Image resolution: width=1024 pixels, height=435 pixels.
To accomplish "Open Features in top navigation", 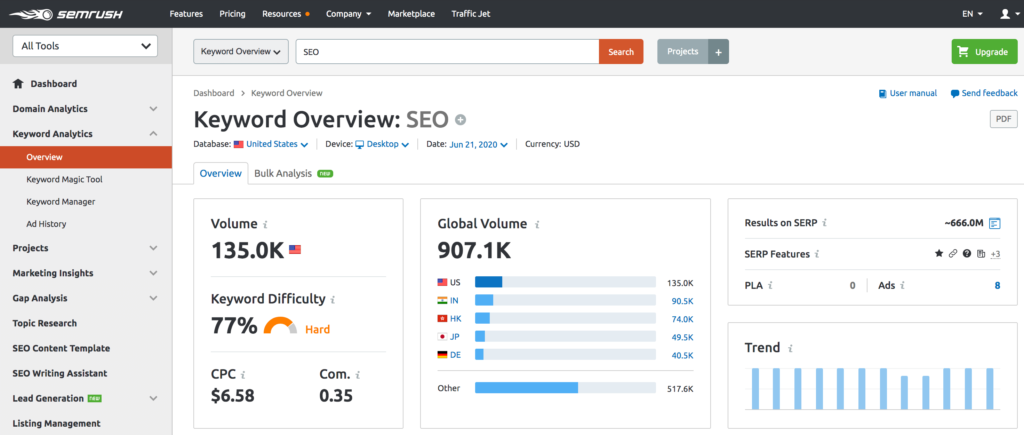I will click(186, 14).
